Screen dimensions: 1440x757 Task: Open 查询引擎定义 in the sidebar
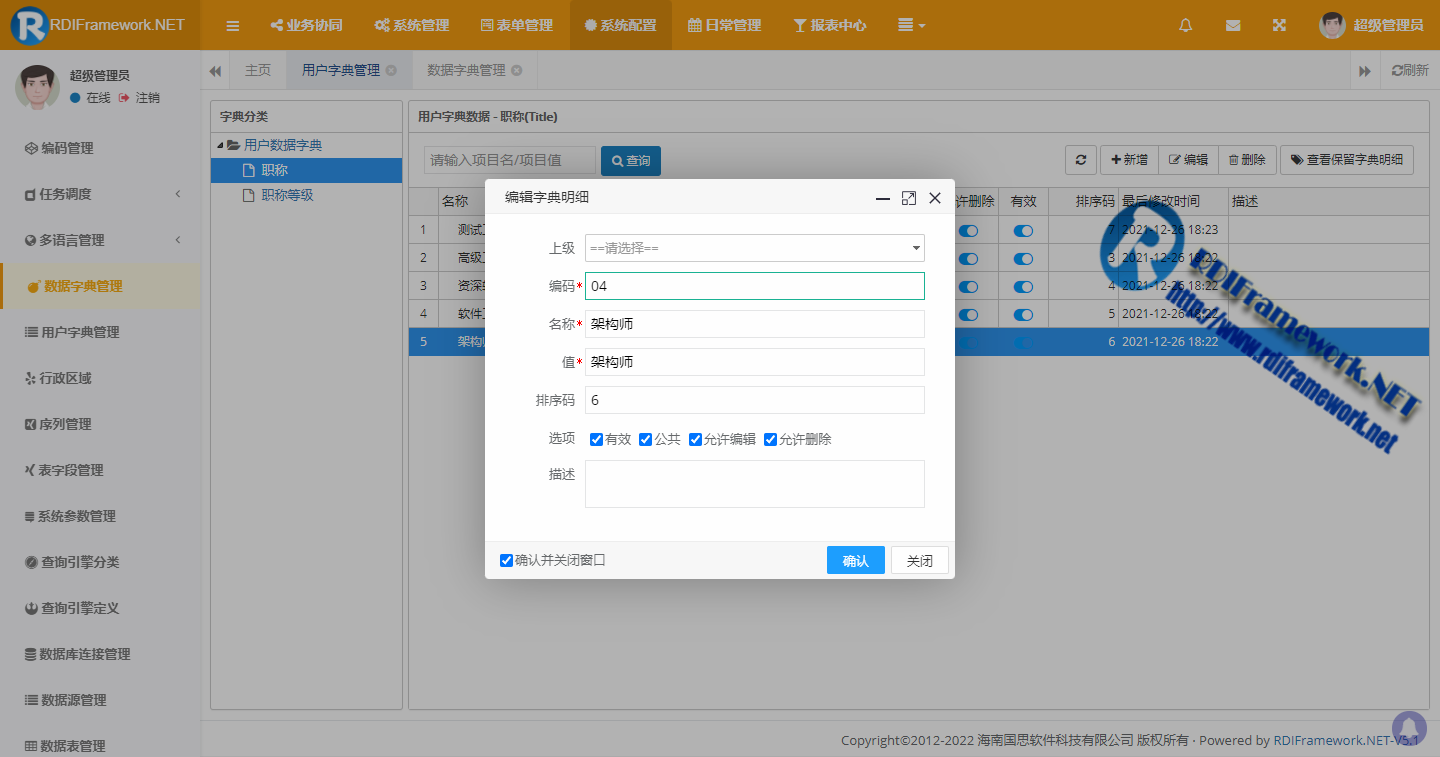point(71,608)
